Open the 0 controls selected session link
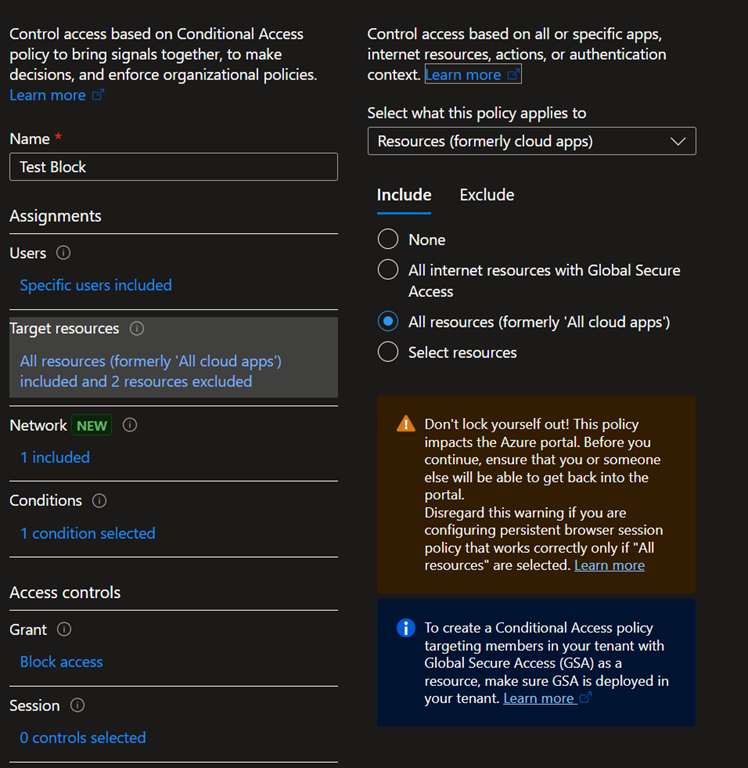This screenshot has width=748, height=768. (83, 738)
